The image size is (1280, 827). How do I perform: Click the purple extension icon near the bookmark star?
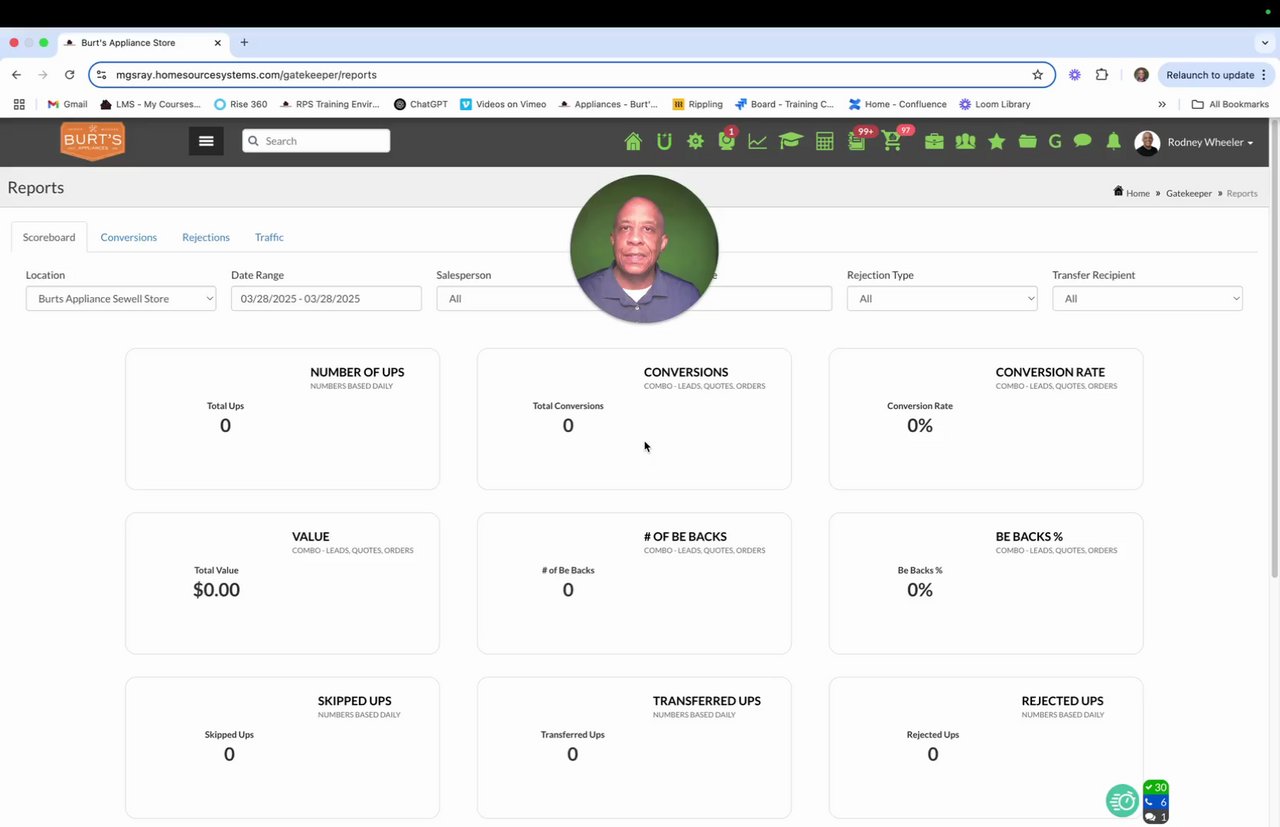pyautogui.click(x=1075, y=75)
